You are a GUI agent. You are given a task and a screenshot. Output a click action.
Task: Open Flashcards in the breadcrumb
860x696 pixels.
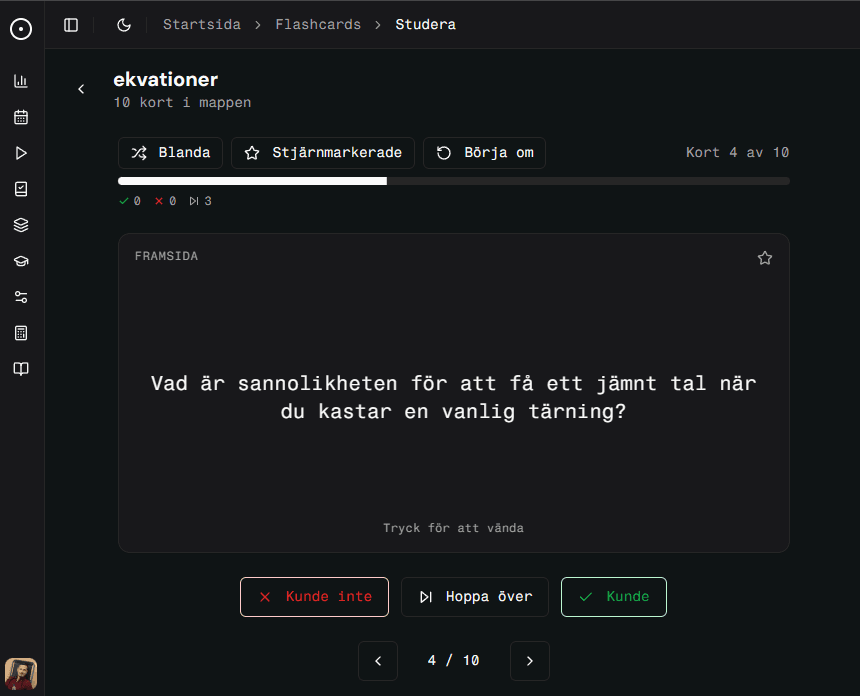(x=318, y=25)
